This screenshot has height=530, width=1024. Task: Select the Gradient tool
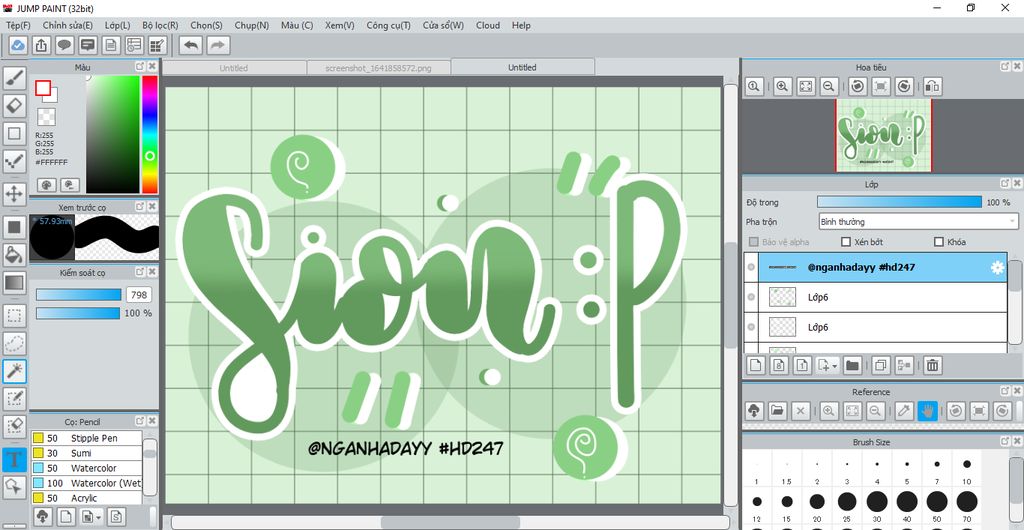coord(14,283)
